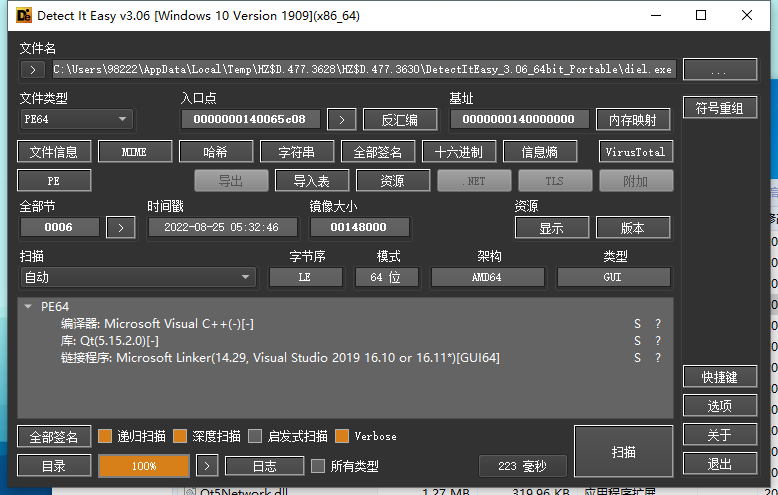Click the MIME button

[x=135, y=152]
